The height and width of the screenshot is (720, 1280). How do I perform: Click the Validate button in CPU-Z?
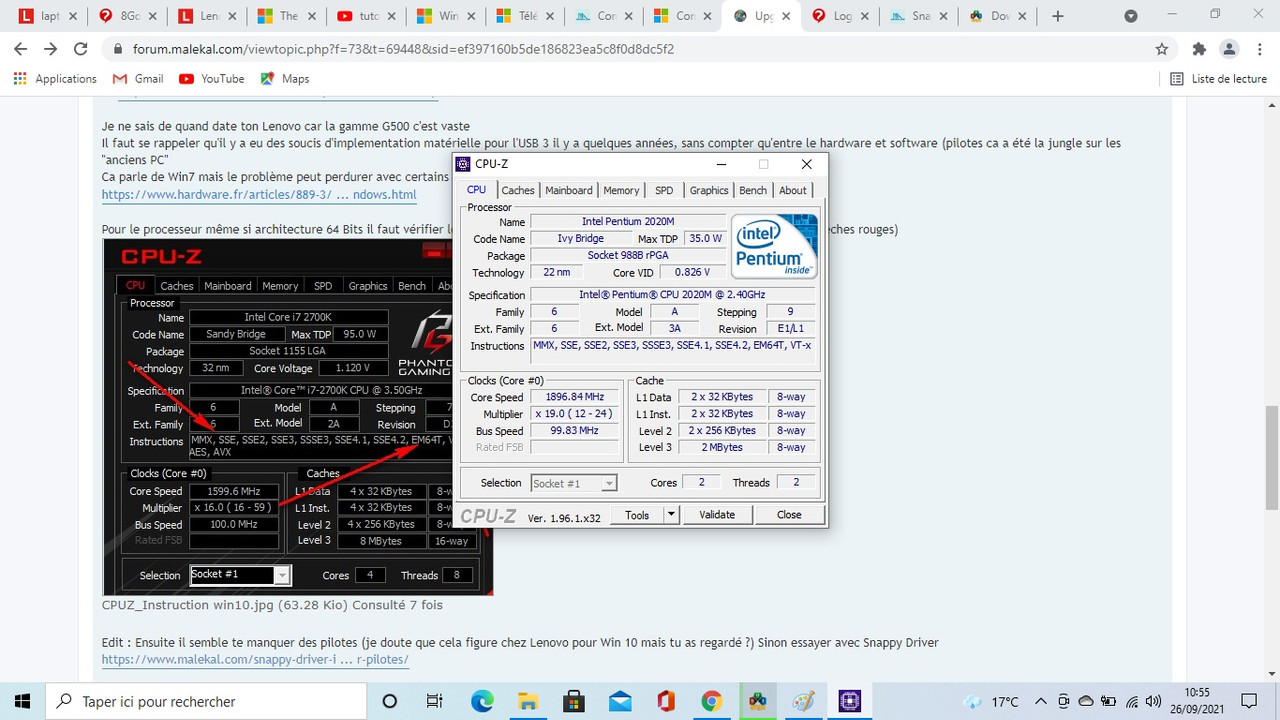717,515
